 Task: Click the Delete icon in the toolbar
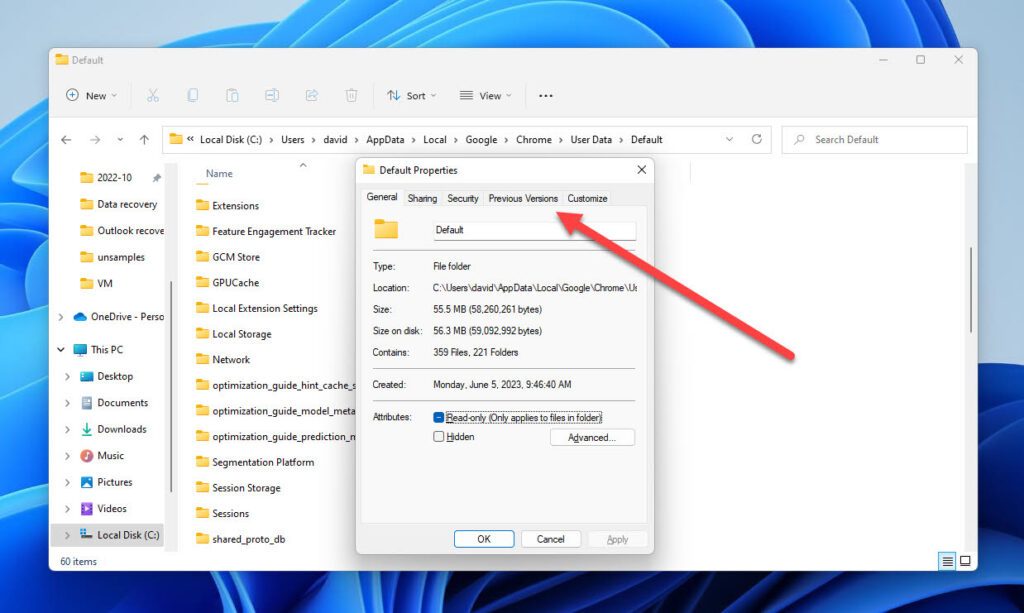351,95
